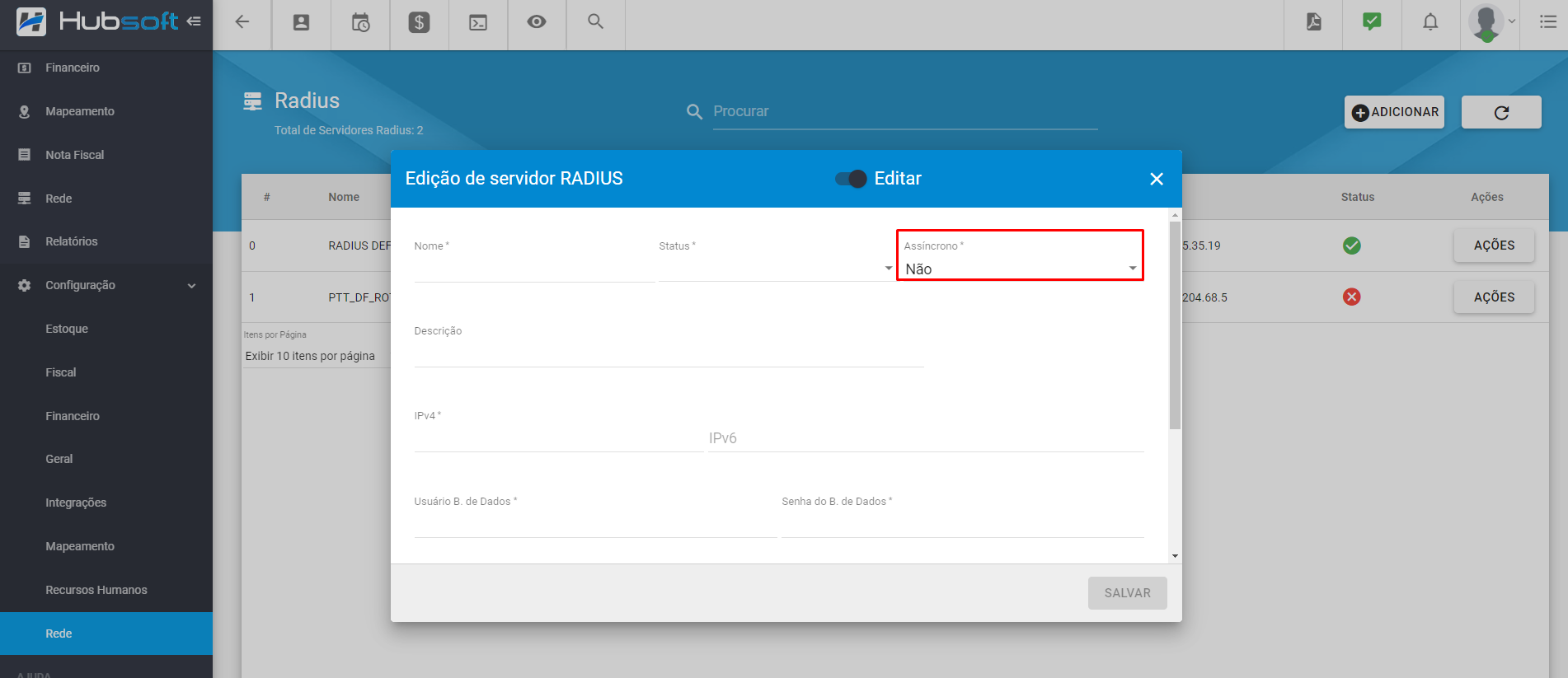Open the terminal console icon

(x=478, y=22)
